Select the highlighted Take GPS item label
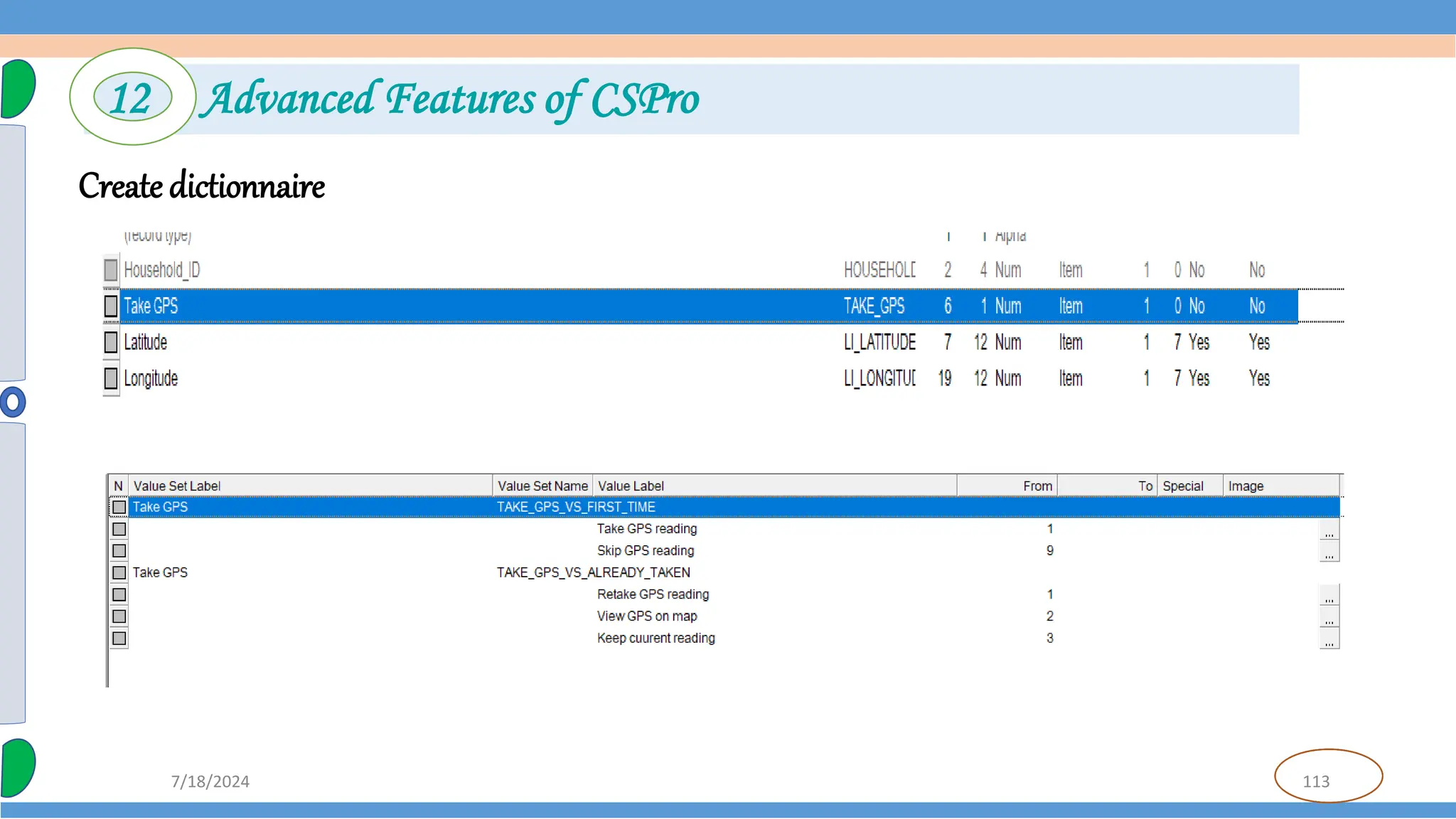The height and width of the screenshot is (819, 1456). 151,306
